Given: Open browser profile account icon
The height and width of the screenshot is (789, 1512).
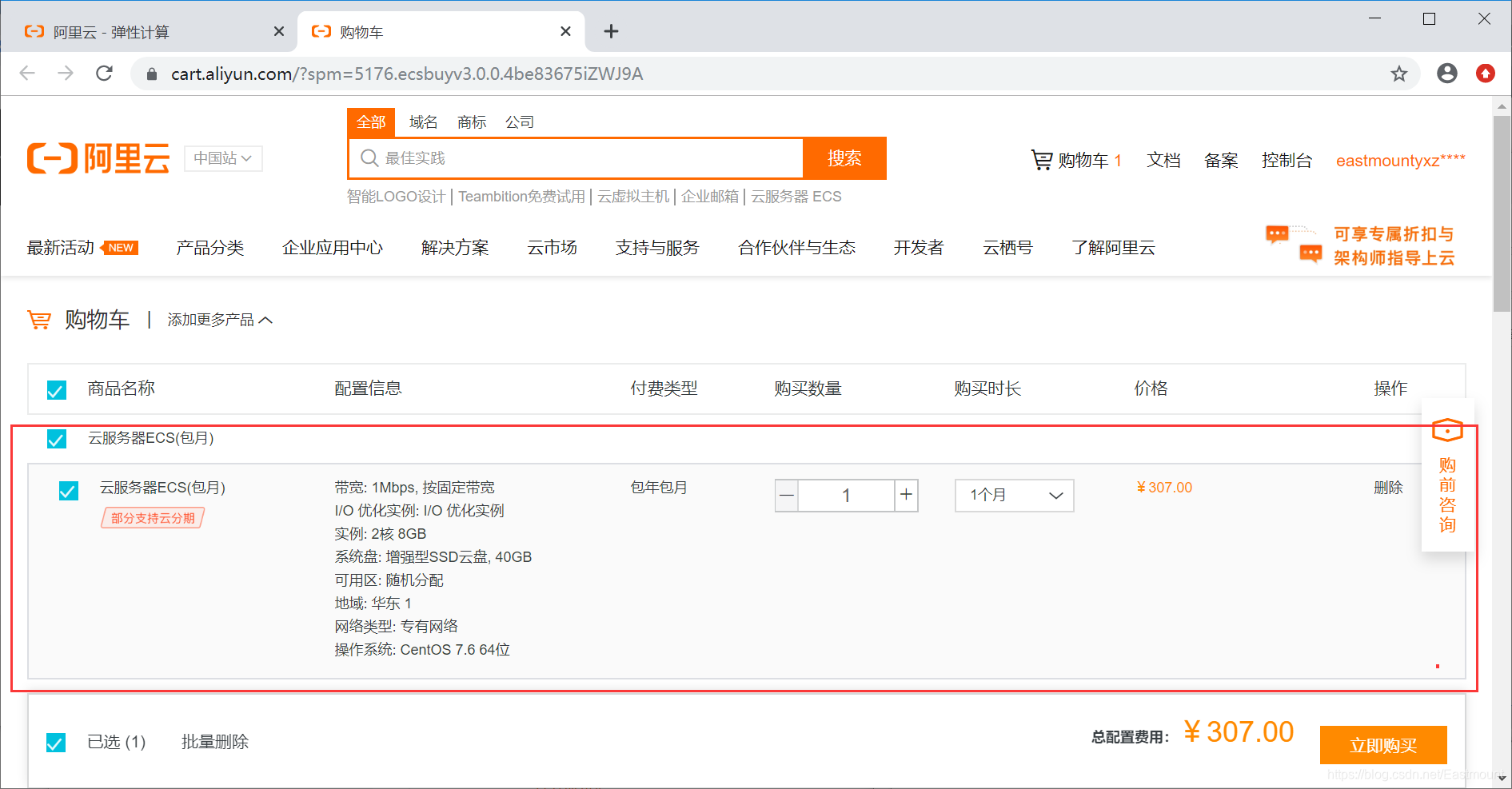Looking at the screenshot, I should 1446,74.
